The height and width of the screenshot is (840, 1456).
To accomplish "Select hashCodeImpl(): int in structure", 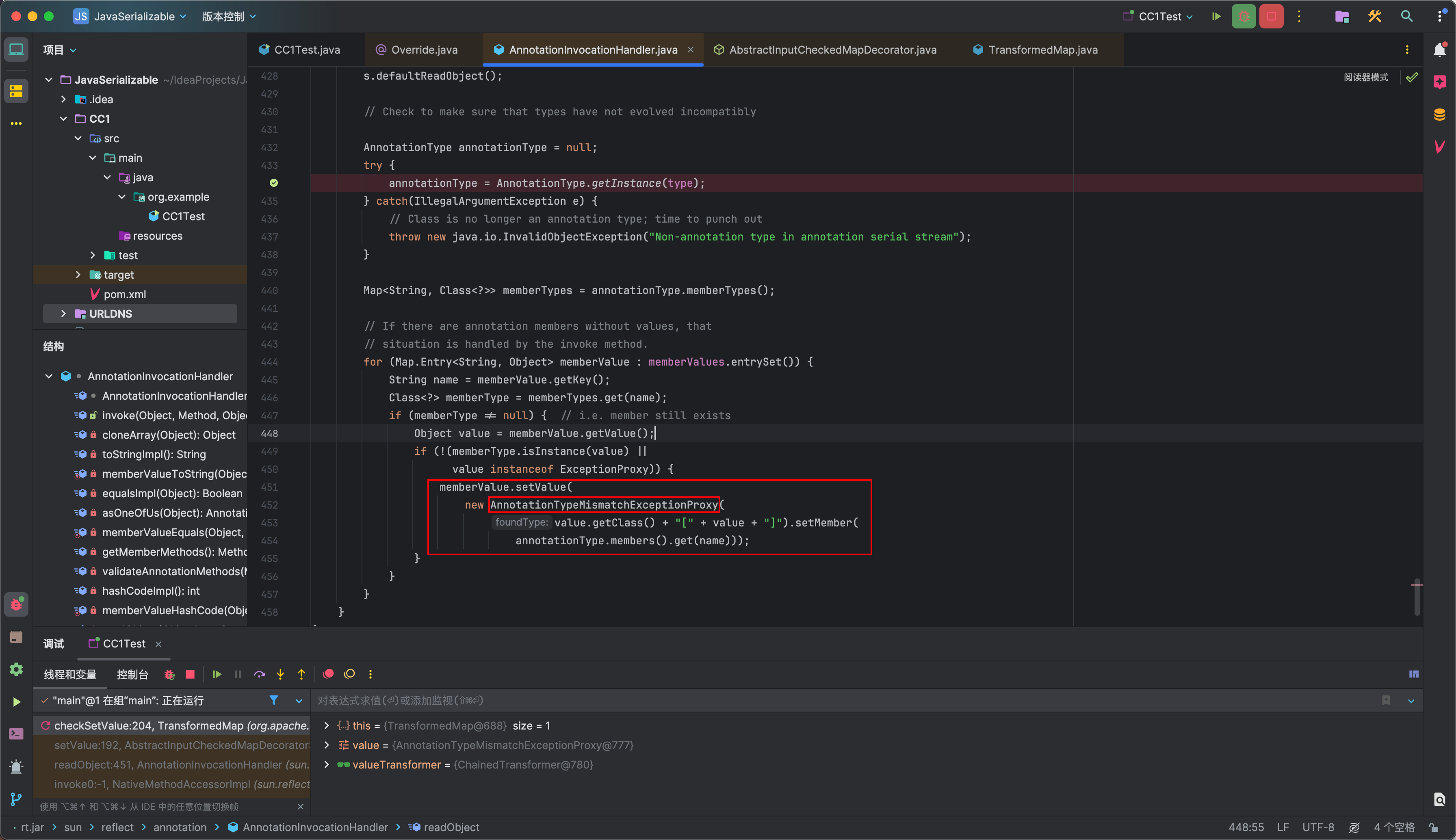I will click(x=151, y=591).
